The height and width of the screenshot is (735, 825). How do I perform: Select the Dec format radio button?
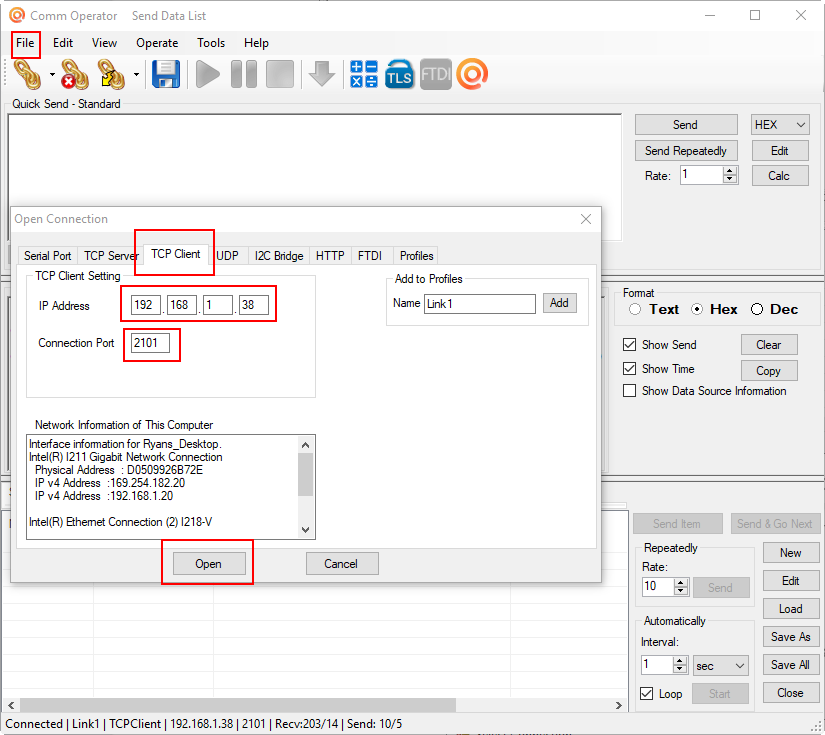coord(757,309)
